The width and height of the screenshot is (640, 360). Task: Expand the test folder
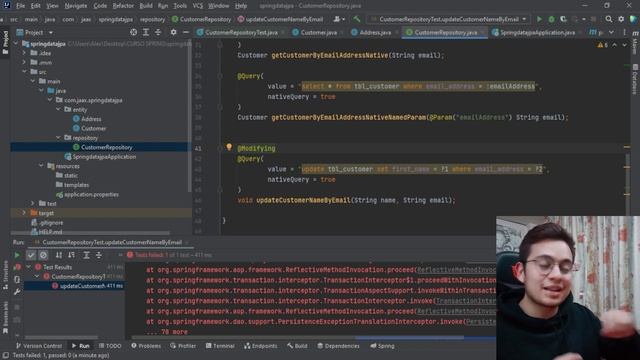click(x=33, y=203)
